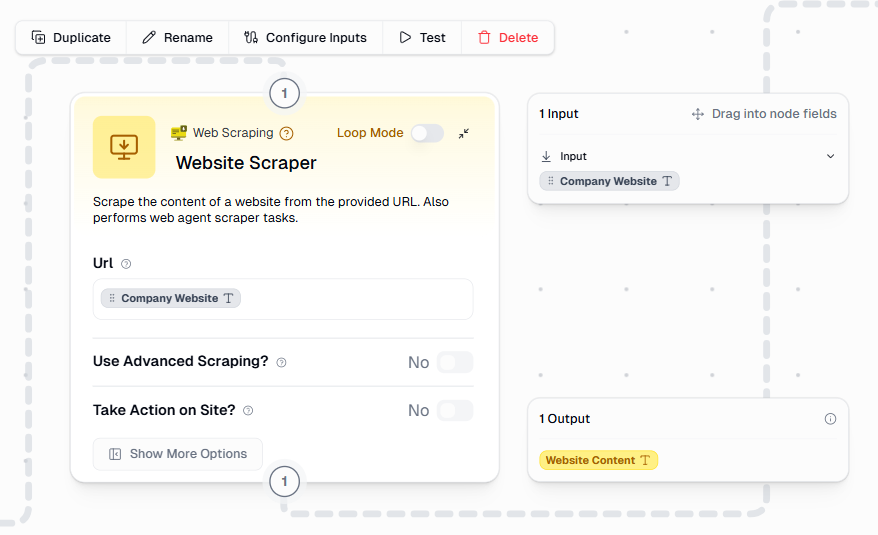Click the Website Scraper node title
The width and height of the screenshot is (878, 535).
click(246, 163)
